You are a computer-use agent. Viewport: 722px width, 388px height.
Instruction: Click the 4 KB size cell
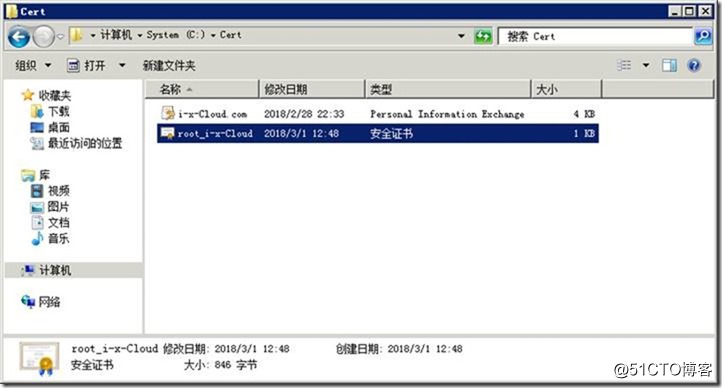click(584, 114)
